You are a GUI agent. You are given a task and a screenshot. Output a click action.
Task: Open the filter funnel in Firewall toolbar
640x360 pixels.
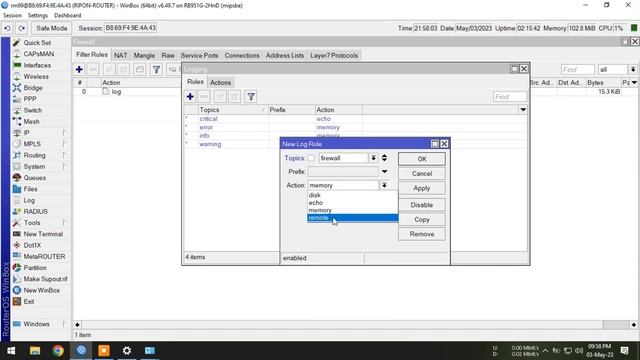pyautogui.click(x=156, y=69)
